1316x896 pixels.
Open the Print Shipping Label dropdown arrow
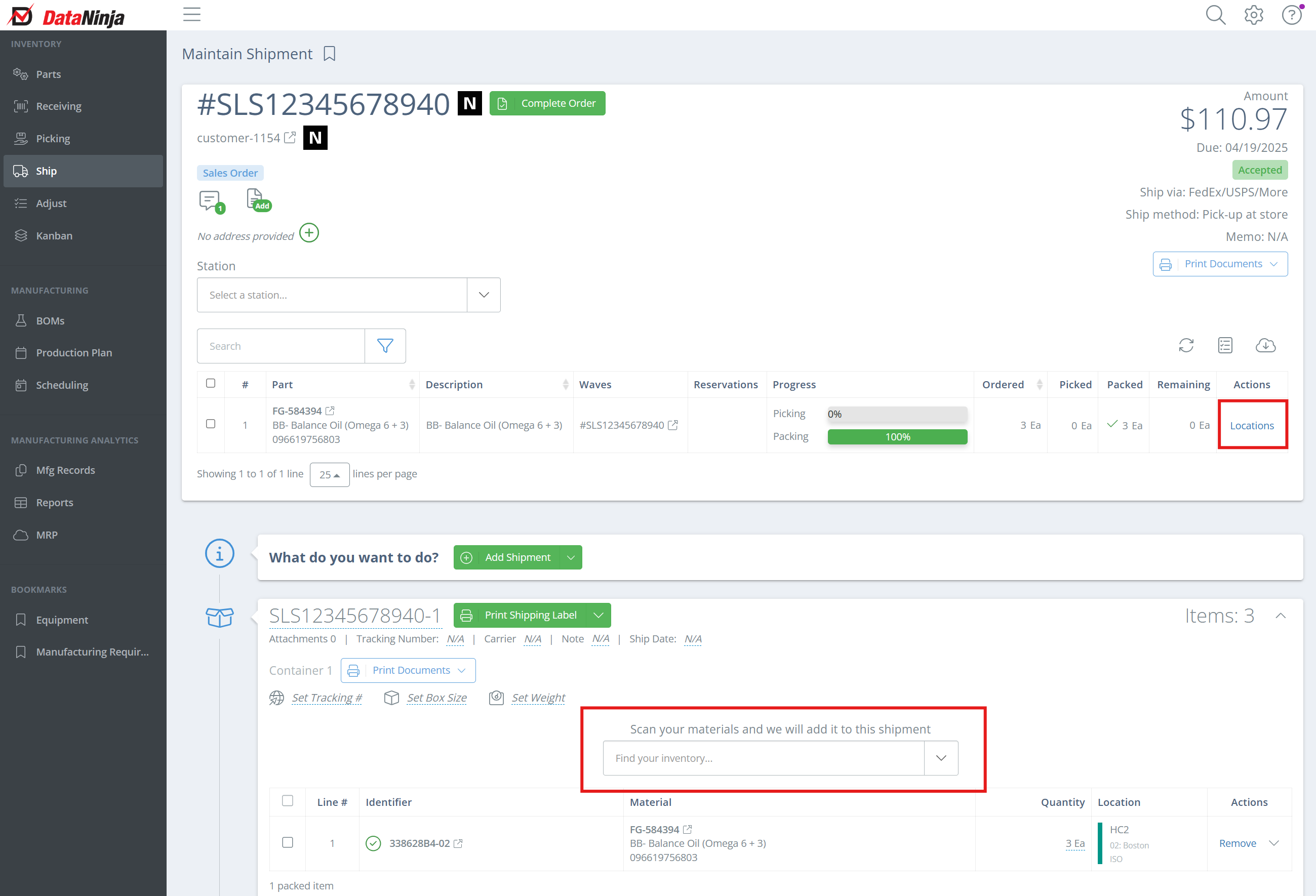(x=598, y=615)
